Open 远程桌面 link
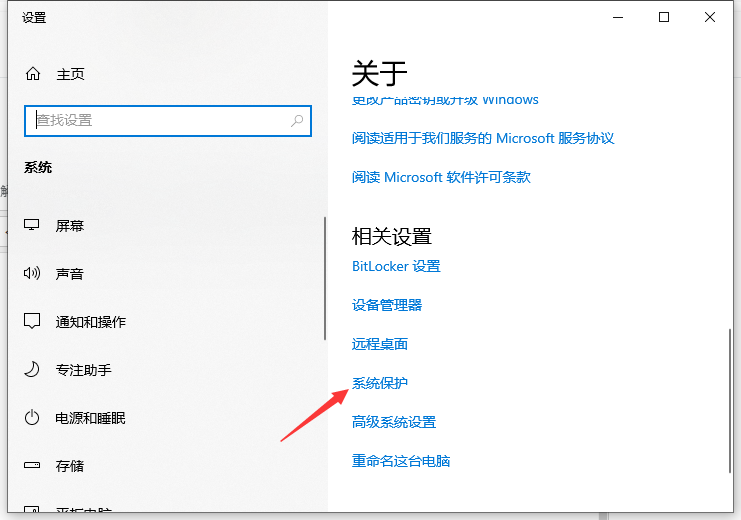 pos(380,344)
